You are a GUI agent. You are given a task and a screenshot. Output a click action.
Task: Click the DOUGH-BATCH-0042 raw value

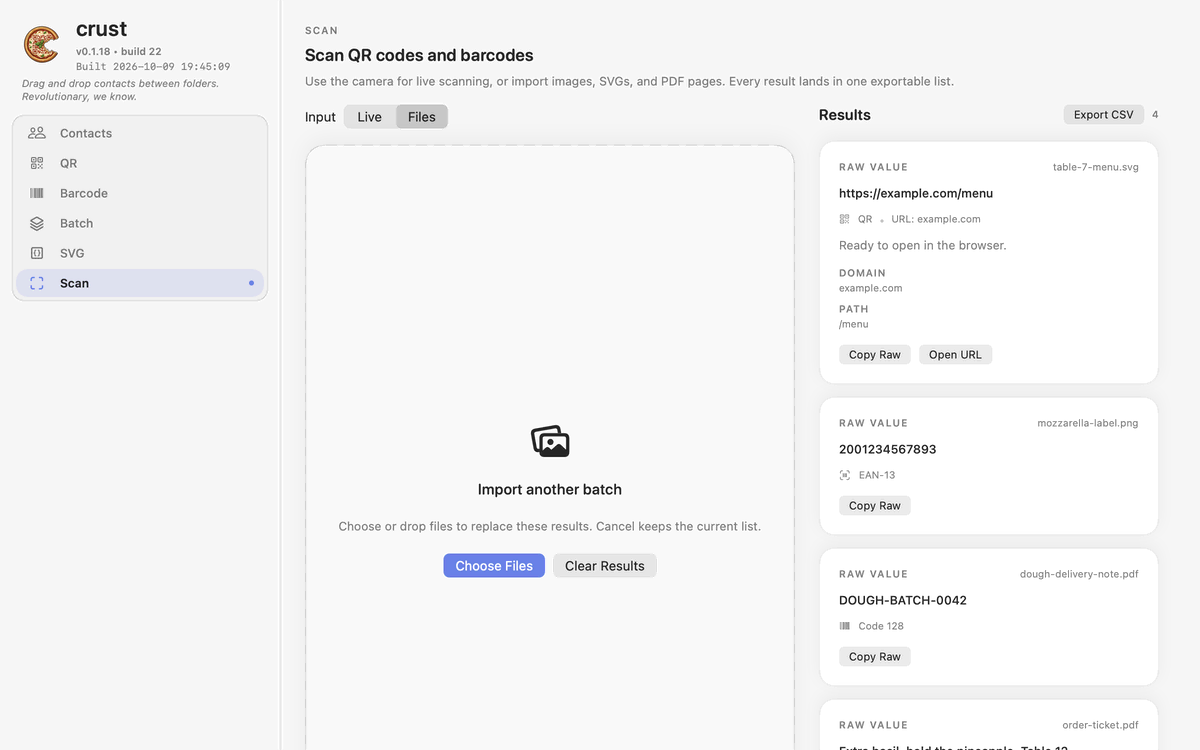click(x=903, y=600)
